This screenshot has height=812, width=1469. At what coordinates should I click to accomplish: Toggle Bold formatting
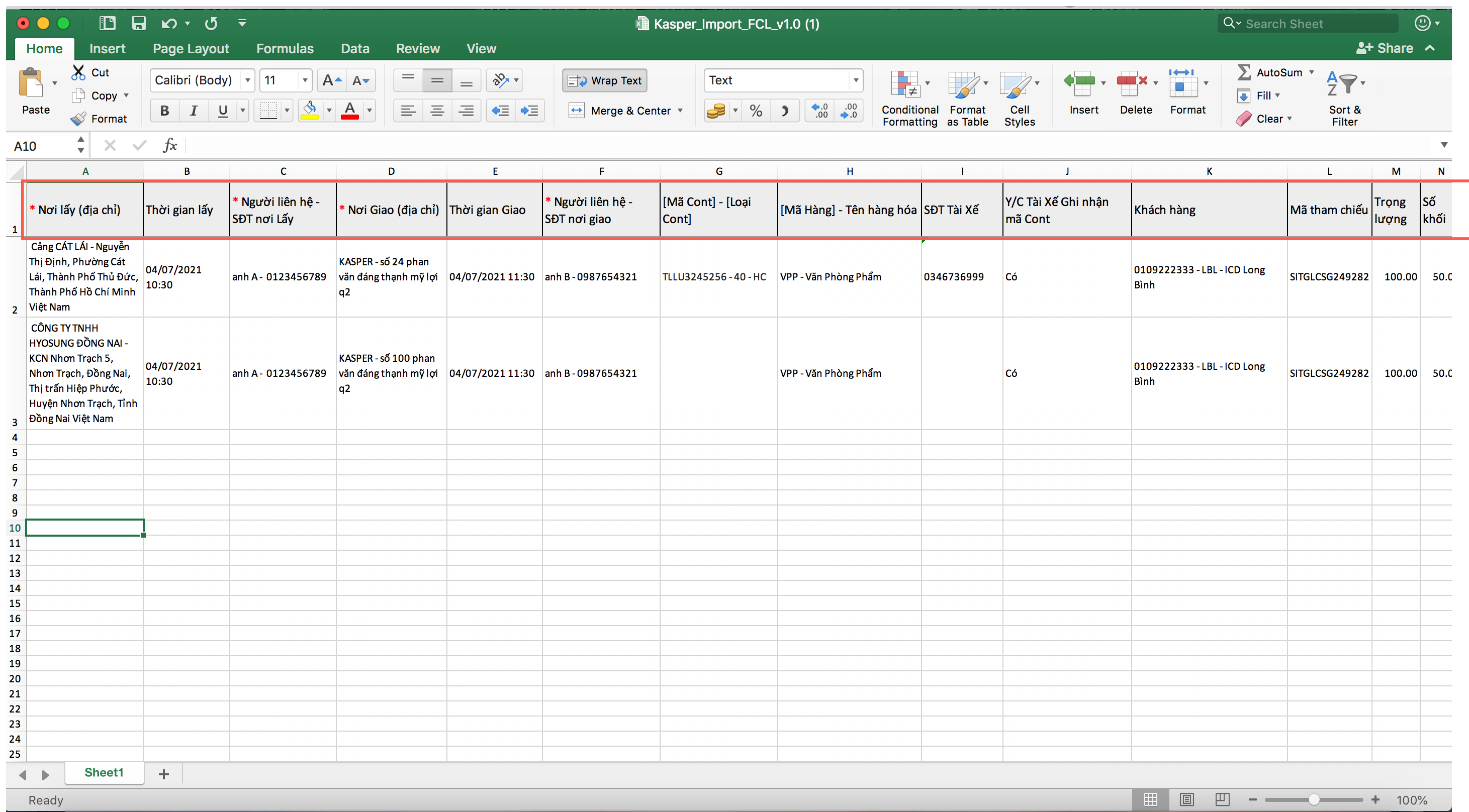tap(164, 111)
